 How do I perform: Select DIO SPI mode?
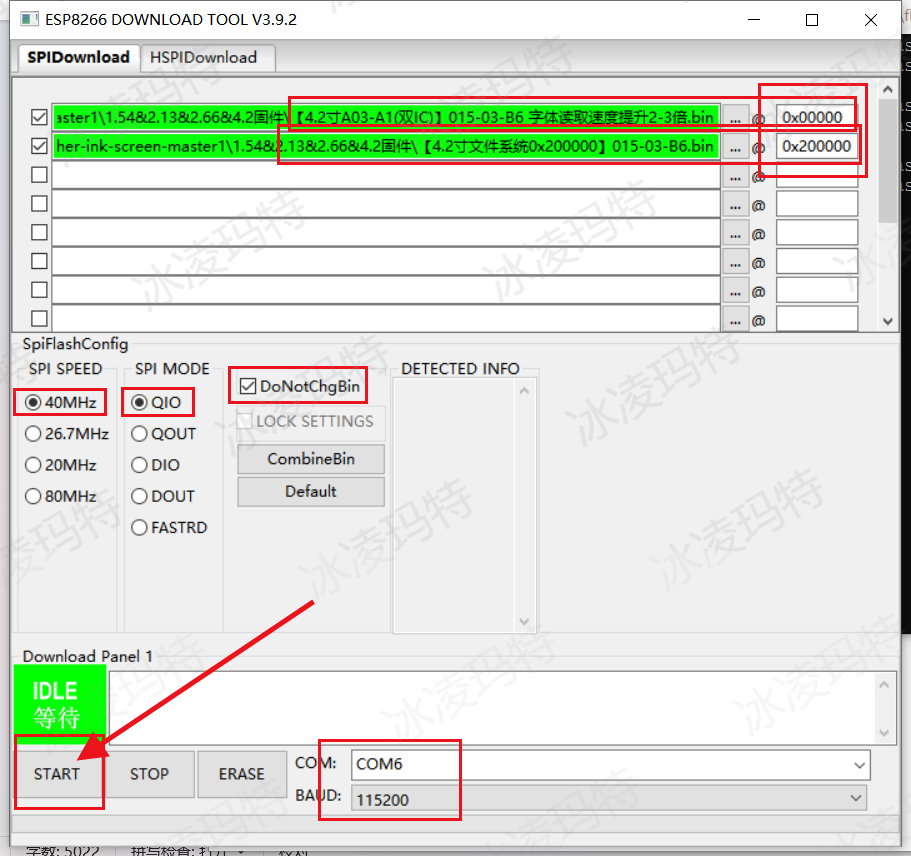[156, 465]
